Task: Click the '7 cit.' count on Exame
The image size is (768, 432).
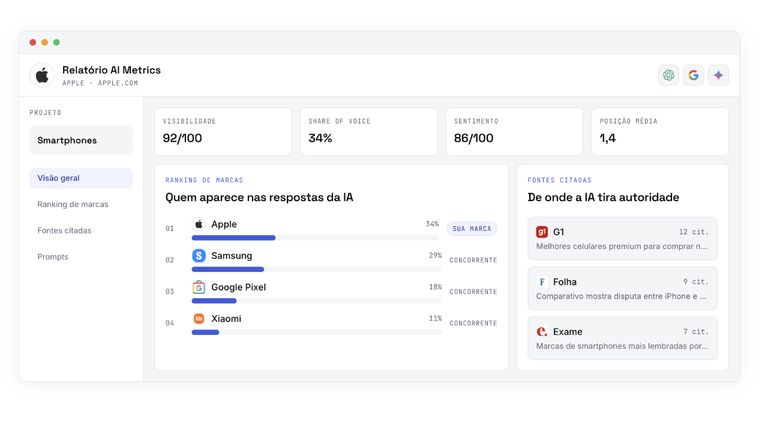Action: pyautogui.click(x=696, y=332)
